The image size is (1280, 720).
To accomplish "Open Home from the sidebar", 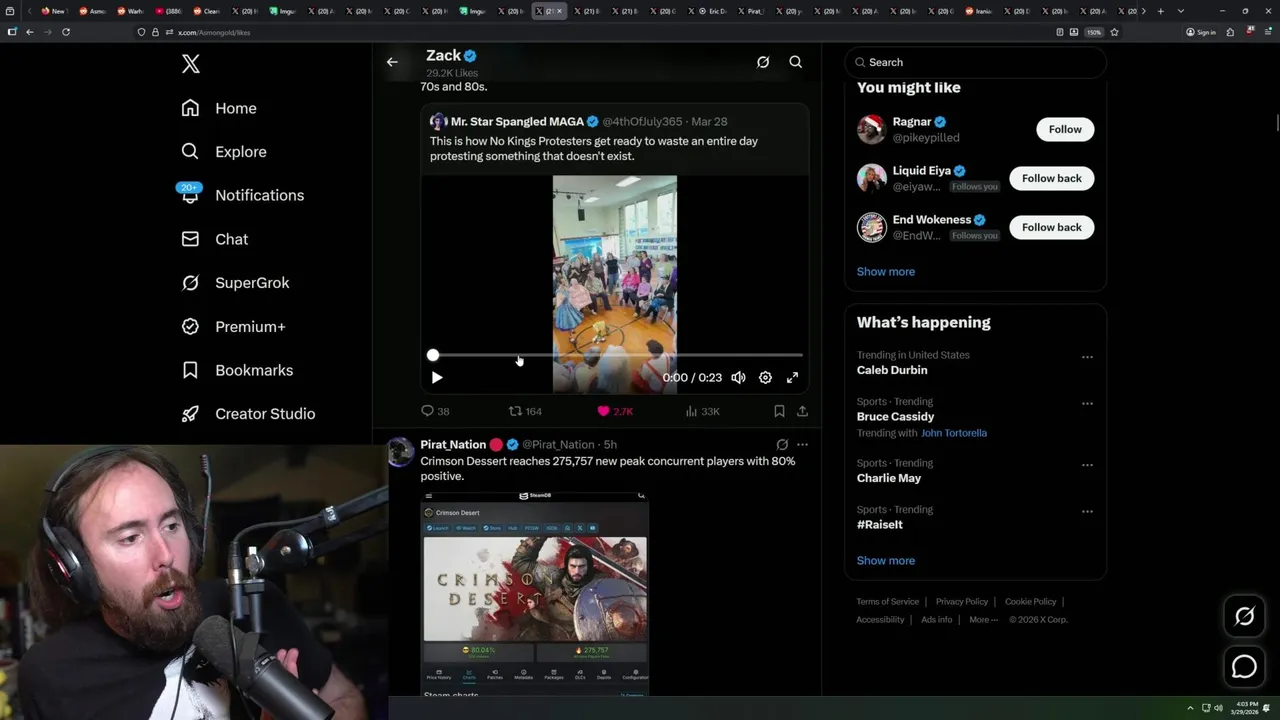I will (219, 108).
